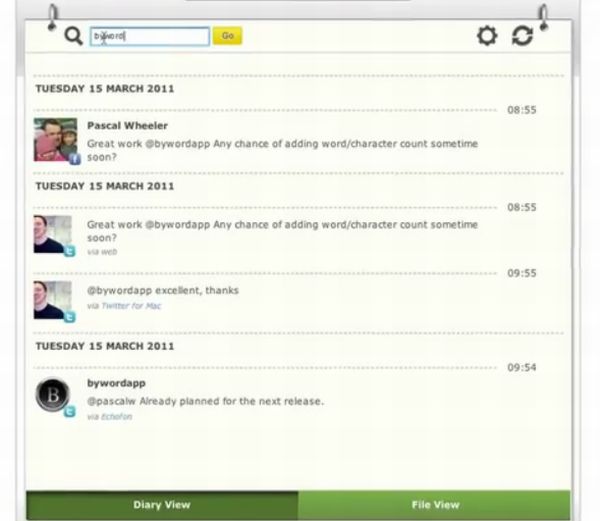Viewport: 600px width, 521px height.
Task: Open settings with the gear icon
Action: tap(486, 36)
